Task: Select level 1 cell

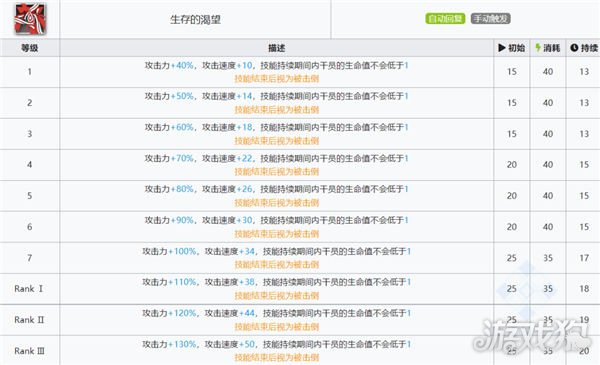Action: pos(29,72)
